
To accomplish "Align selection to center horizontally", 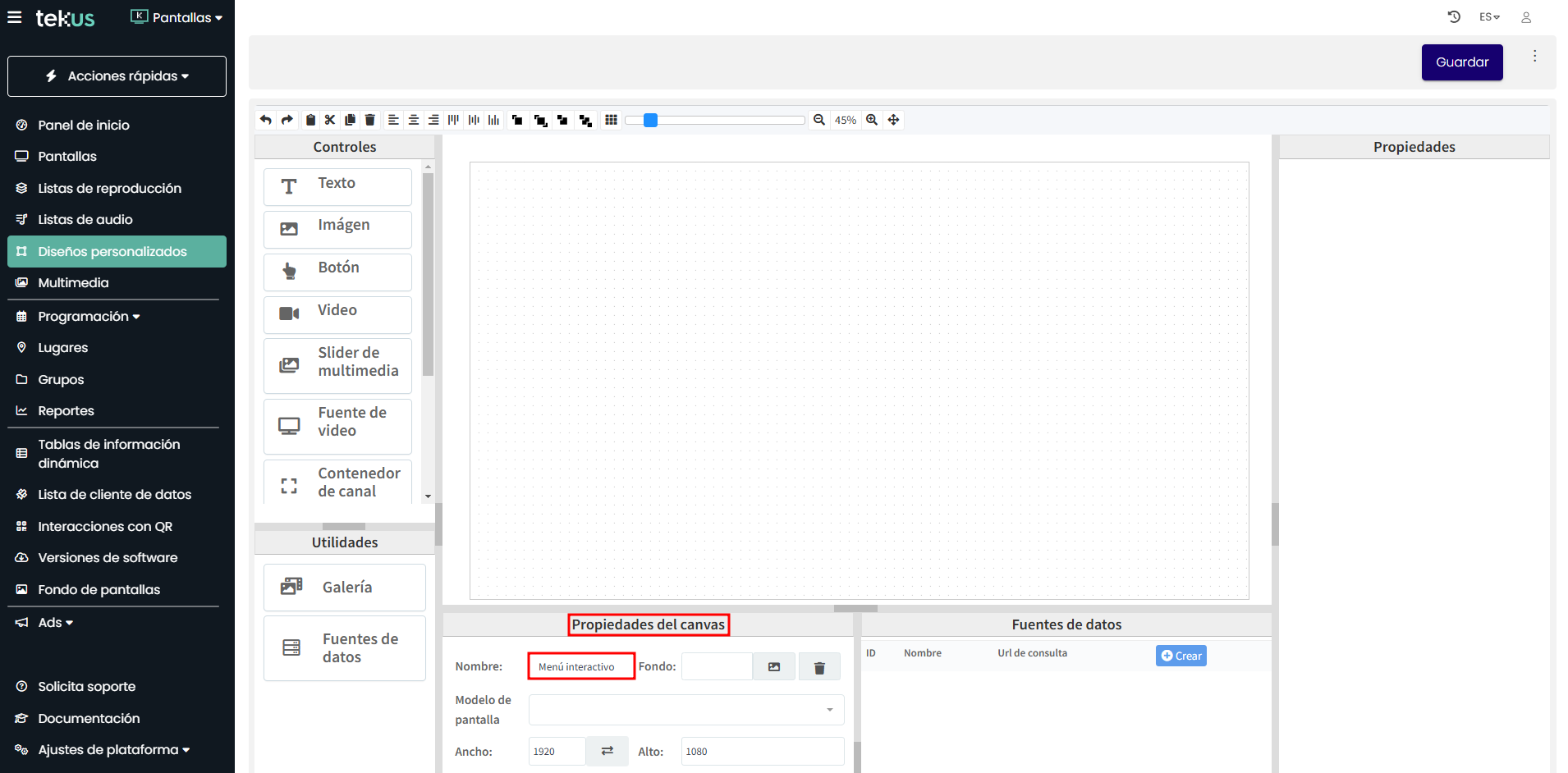I will [414, 120].
